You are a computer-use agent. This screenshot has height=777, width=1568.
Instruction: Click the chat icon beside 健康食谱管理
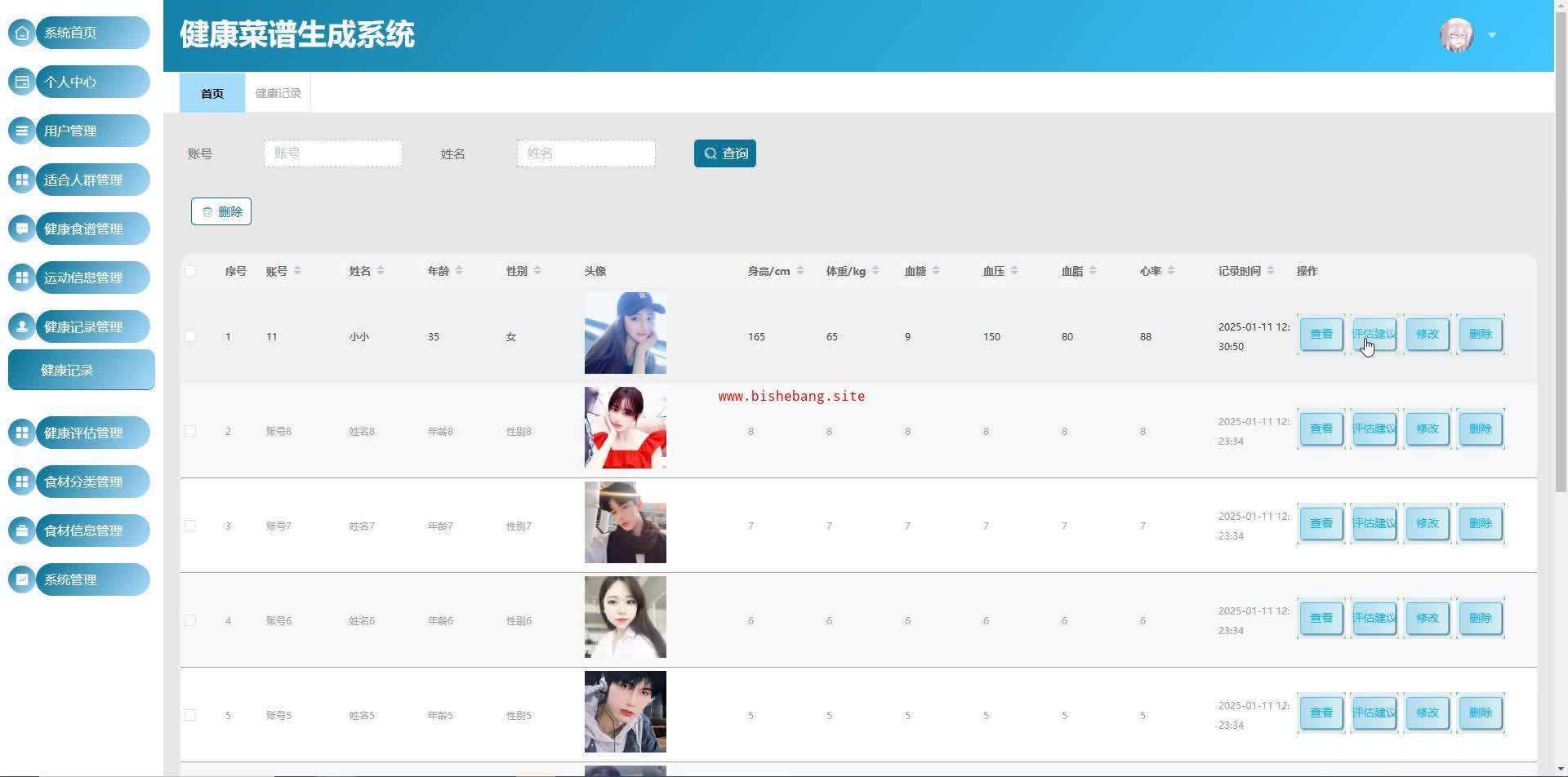coord(22,229)
